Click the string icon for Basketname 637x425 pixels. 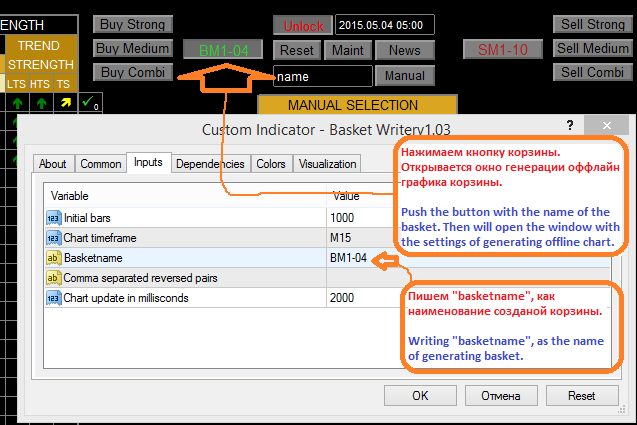pos(54,258)
